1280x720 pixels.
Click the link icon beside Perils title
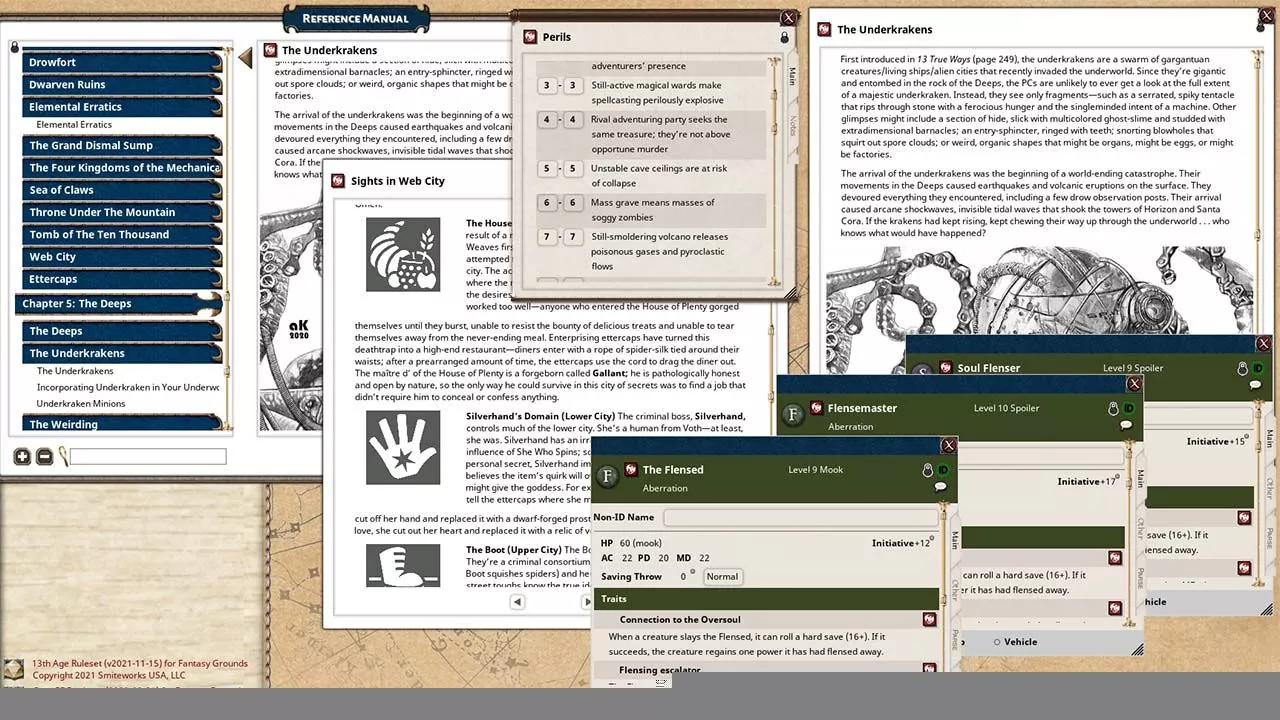tap(531, 37)
